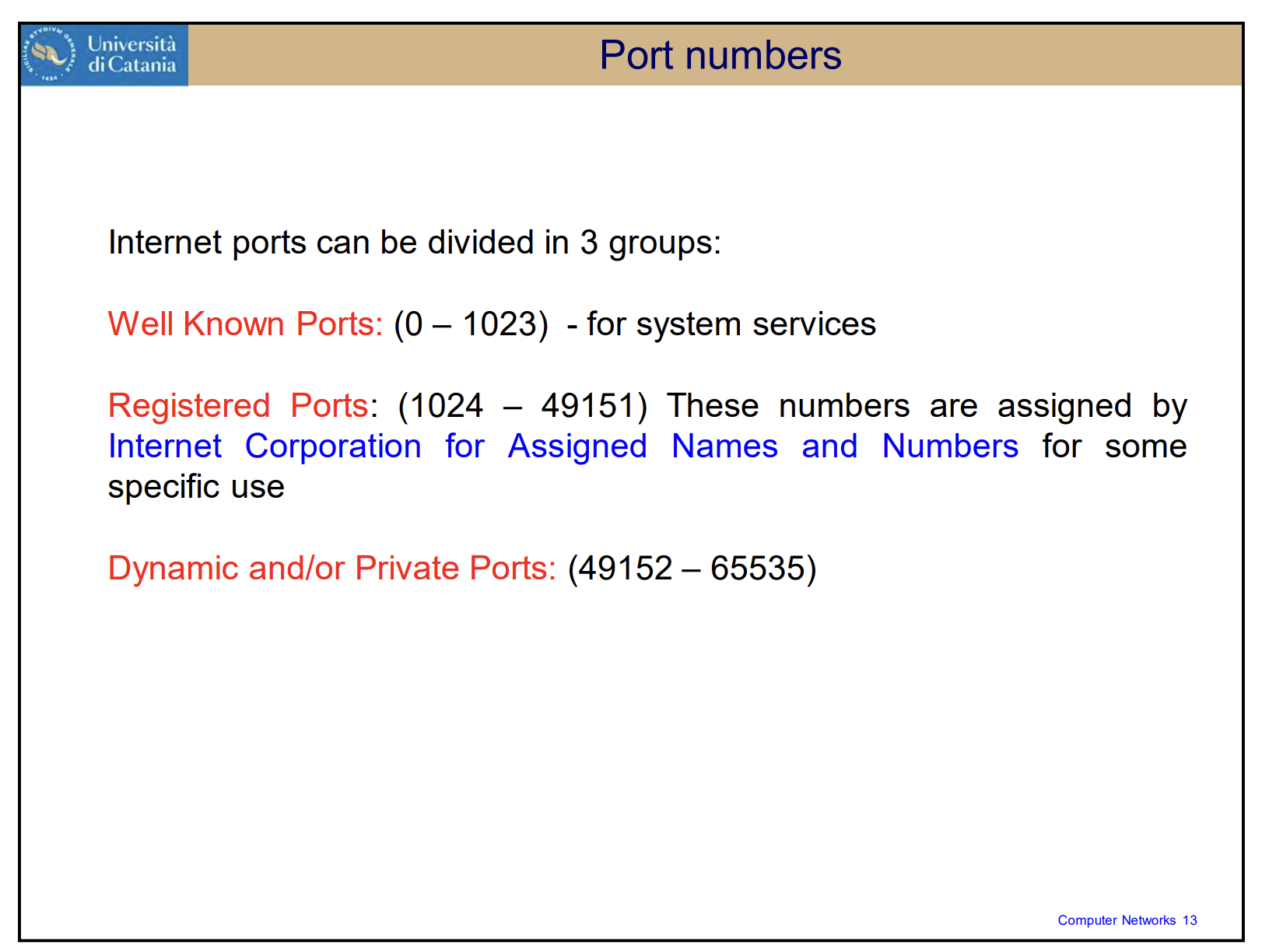Click the Università di Catania seal emblem
The width and height of the screenshot is (1262, 952).
click(50, 54)
